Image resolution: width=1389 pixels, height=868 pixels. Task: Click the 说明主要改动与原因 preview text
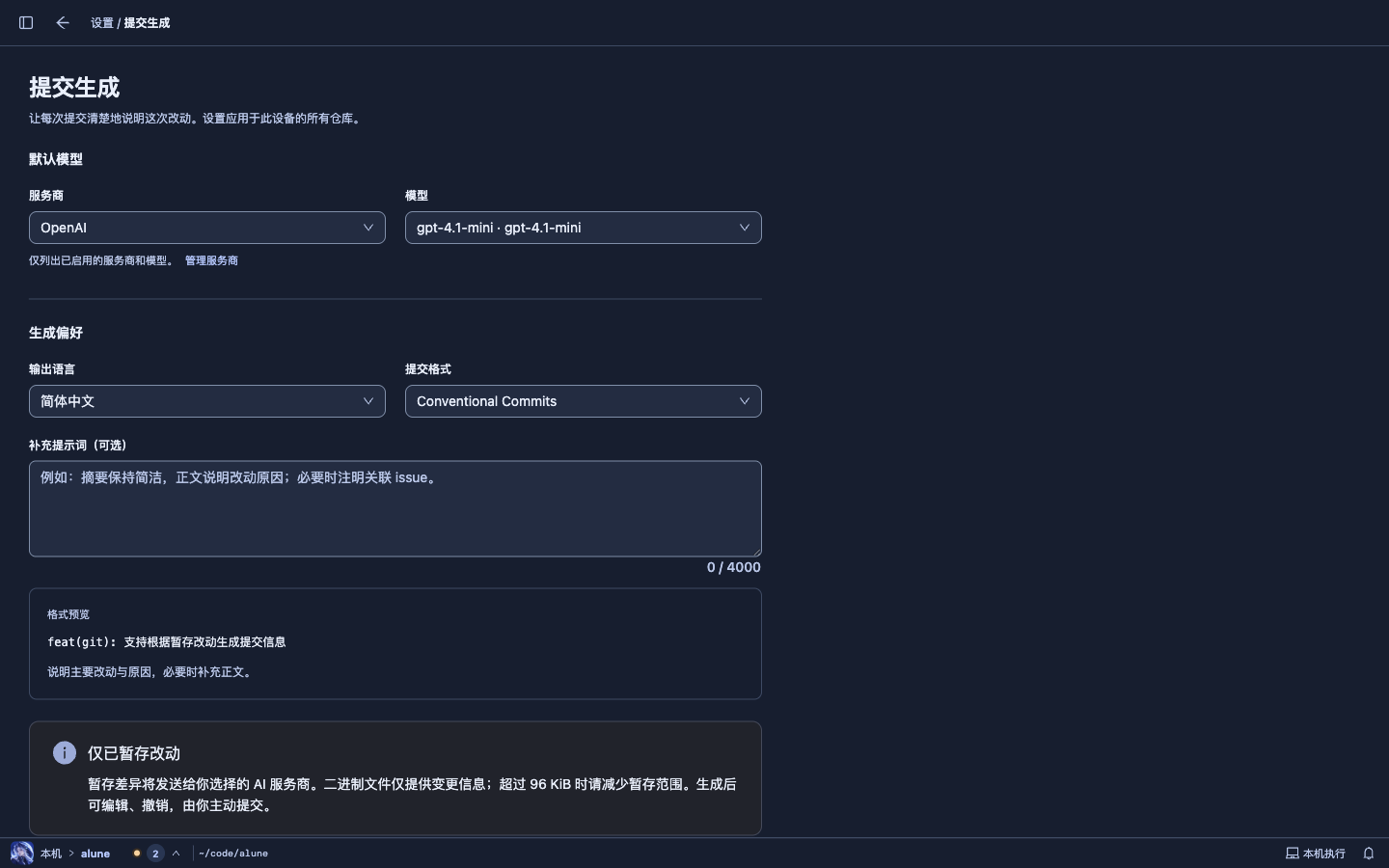click(151, 672)
